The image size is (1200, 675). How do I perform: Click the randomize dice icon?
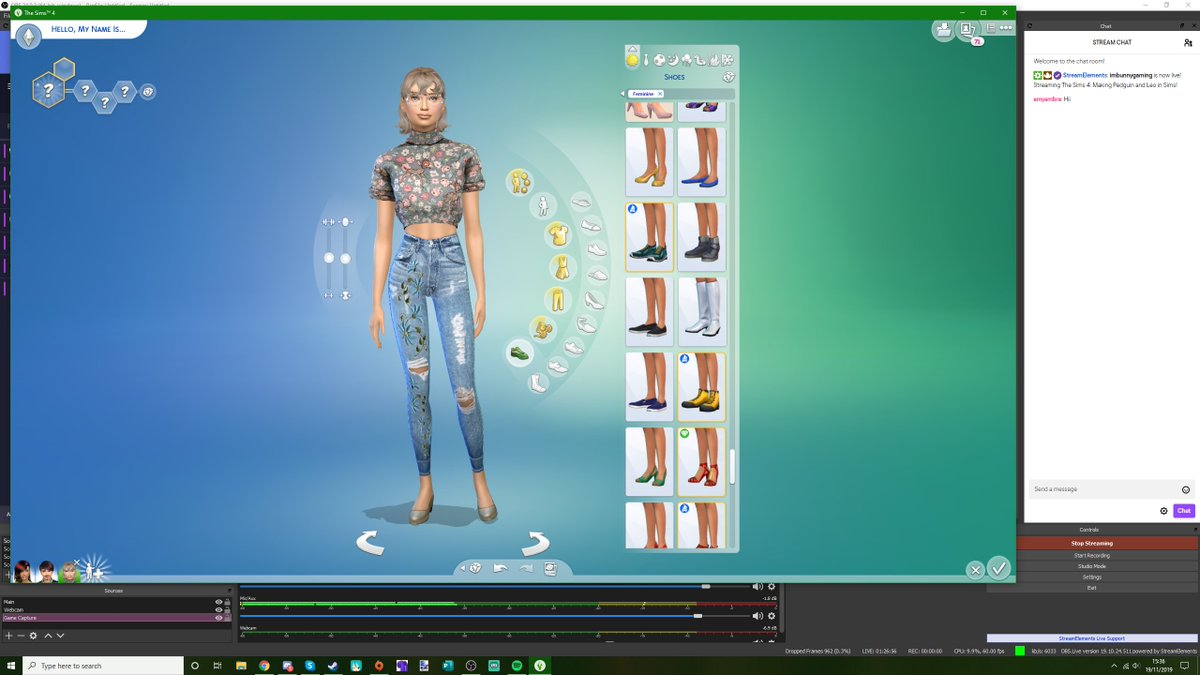point(474,568)
